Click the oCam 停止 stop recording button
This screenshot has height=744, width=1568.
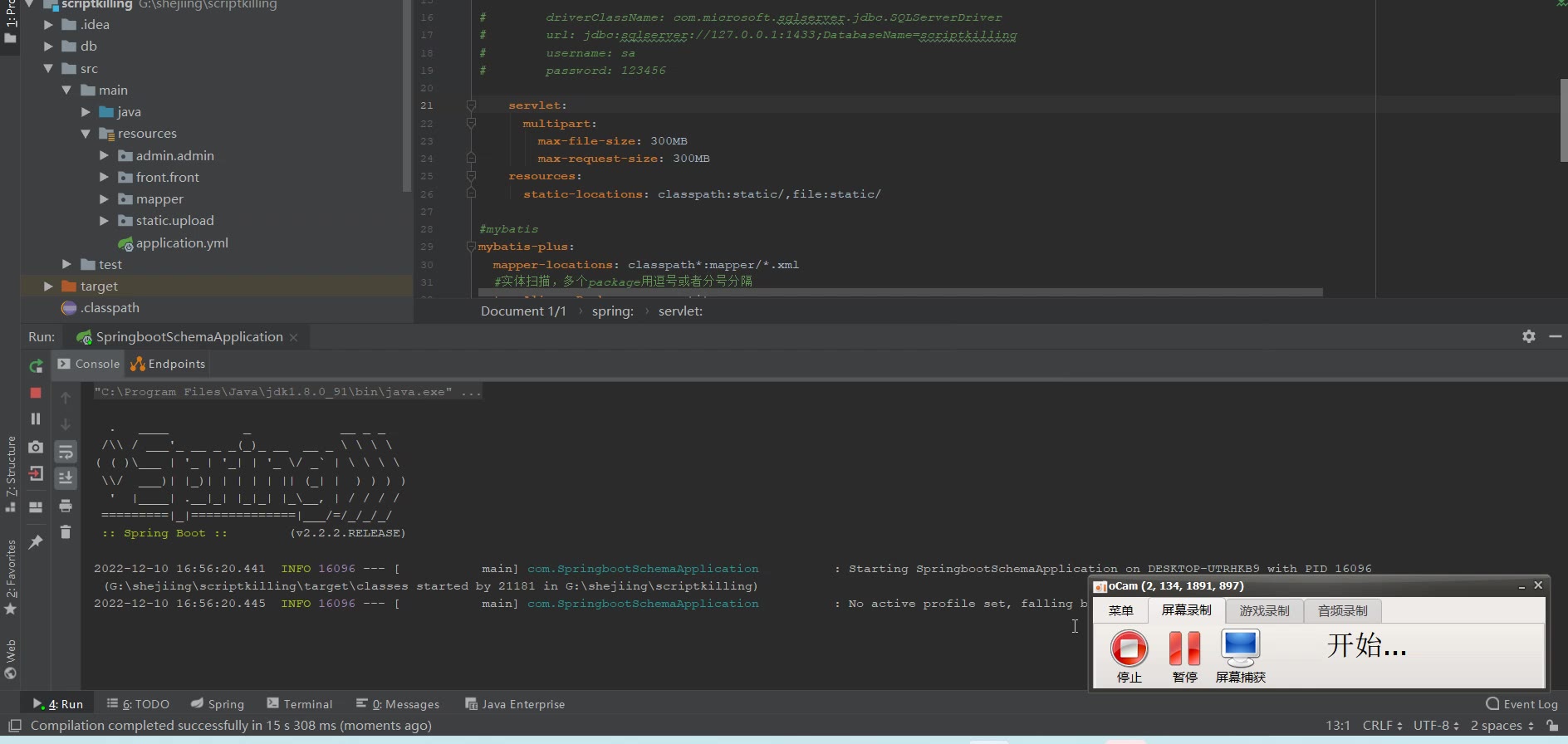(x=1129, y=656)
